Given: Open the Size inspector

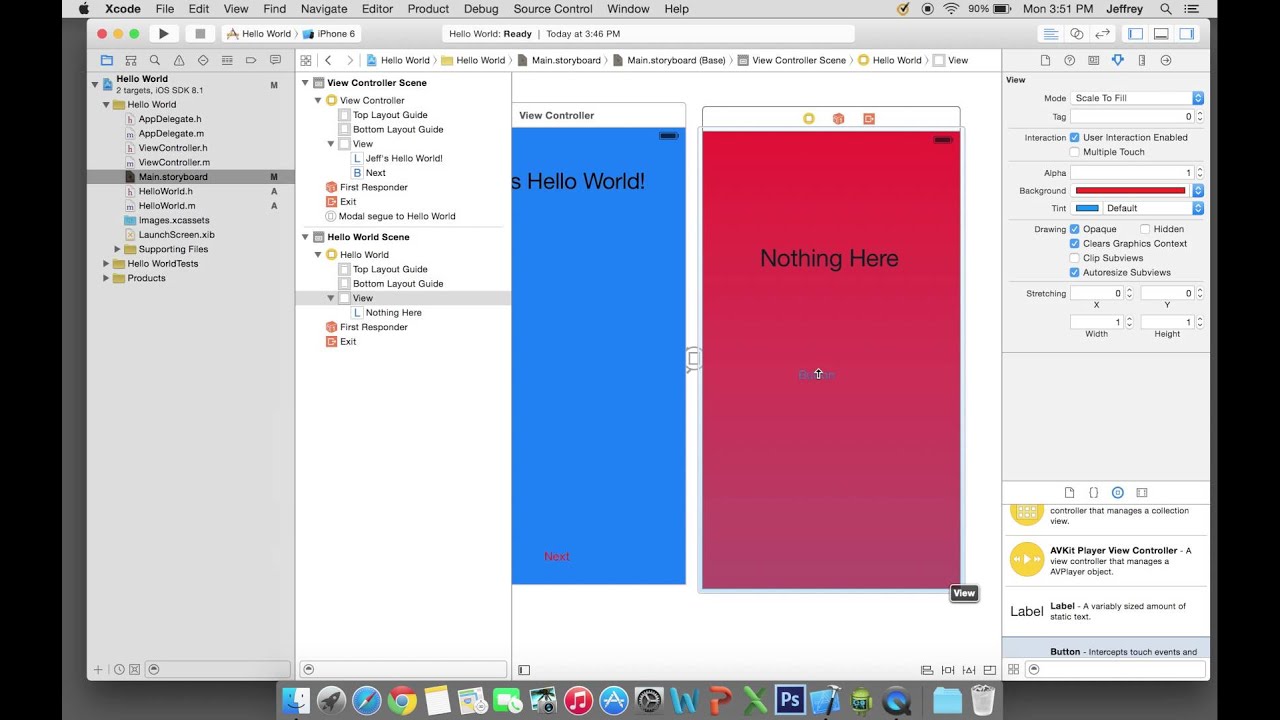Looking at the screenshot, I should tap(1141, 60).
